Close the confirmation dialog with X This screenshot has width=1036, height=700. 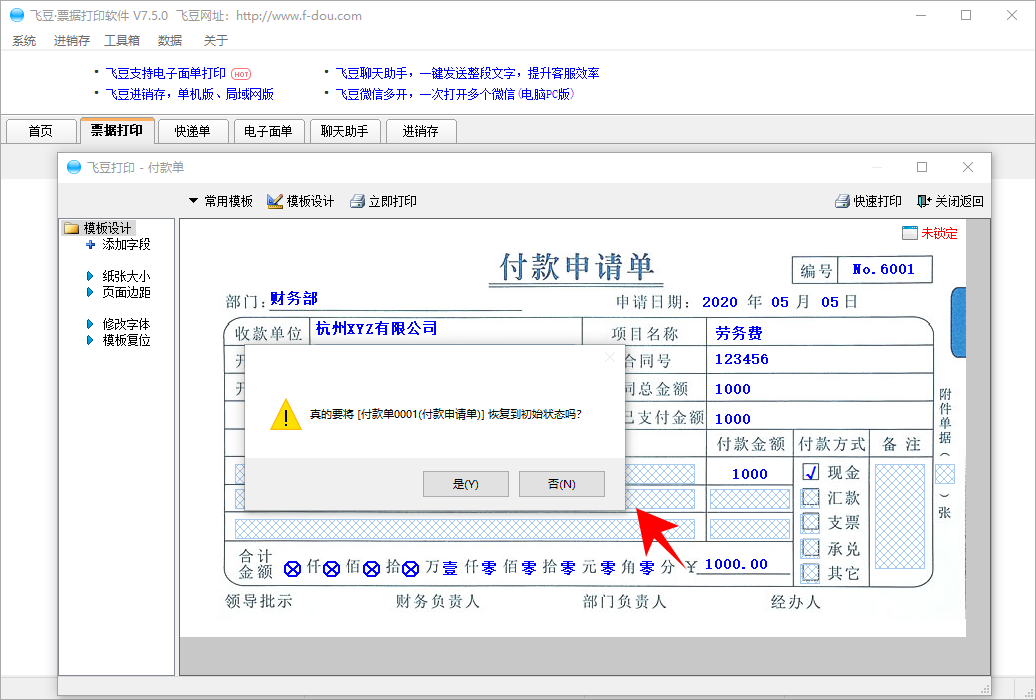(609, 358)
